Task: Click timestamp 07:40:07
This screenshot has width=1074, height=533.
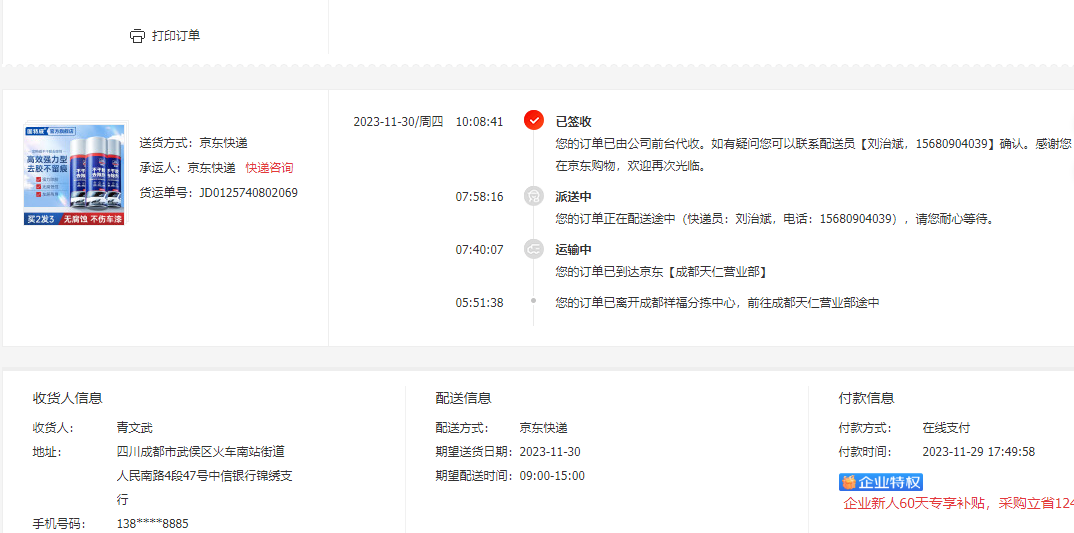Action: point(479,250)
